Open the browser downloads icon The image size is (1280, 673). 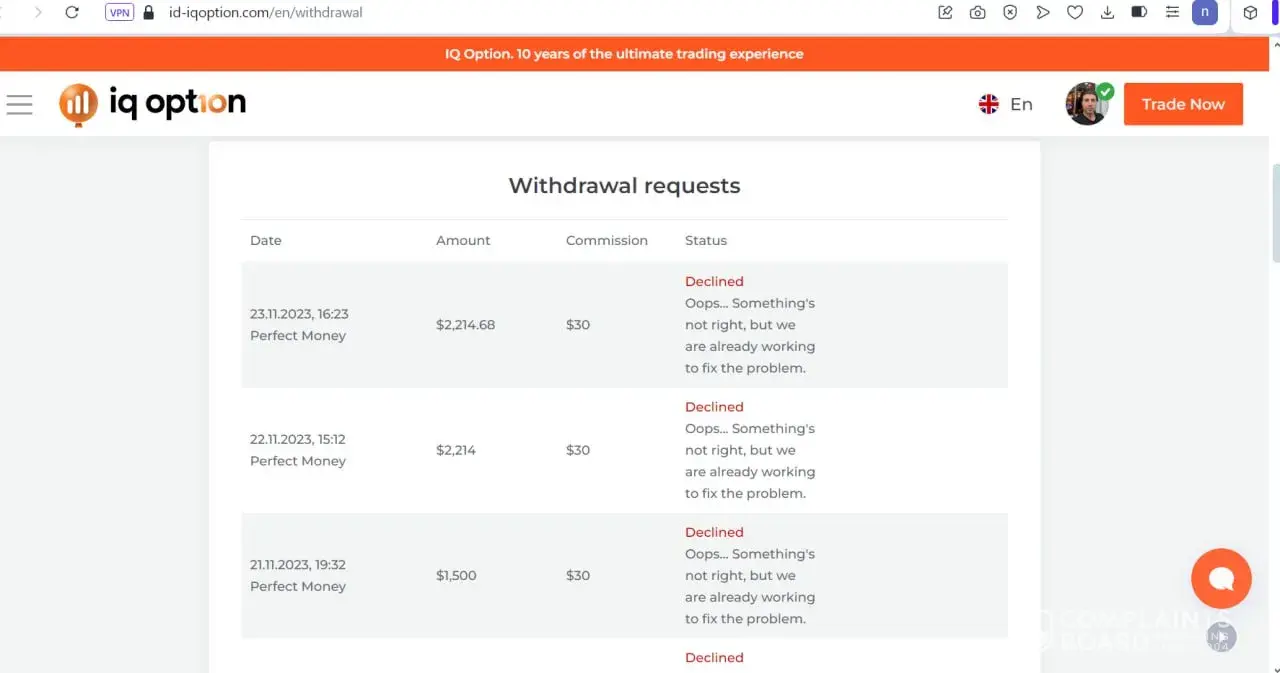coord(1107,13)
